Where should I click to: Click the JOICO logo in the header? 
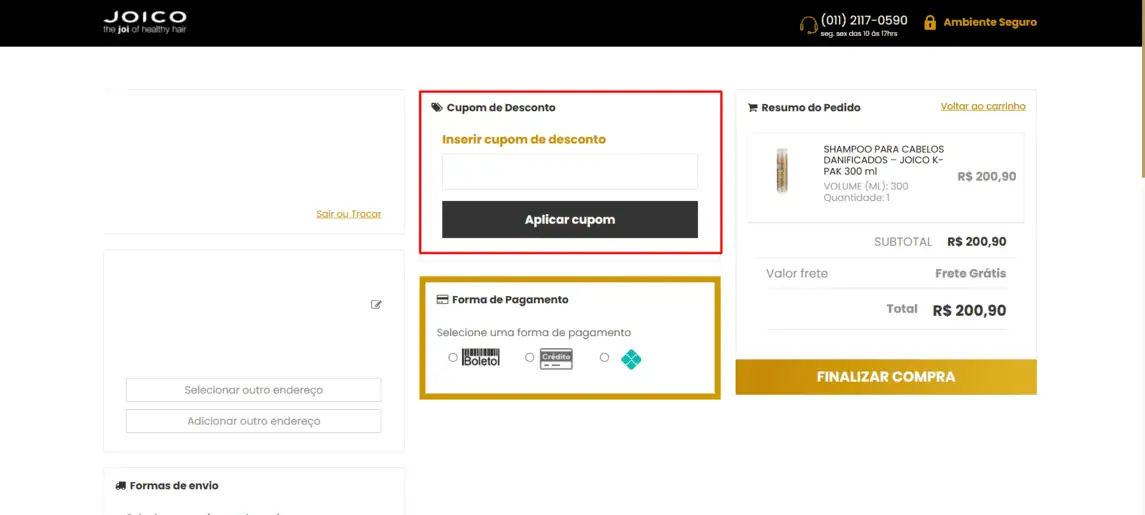[x=145, y=23]
